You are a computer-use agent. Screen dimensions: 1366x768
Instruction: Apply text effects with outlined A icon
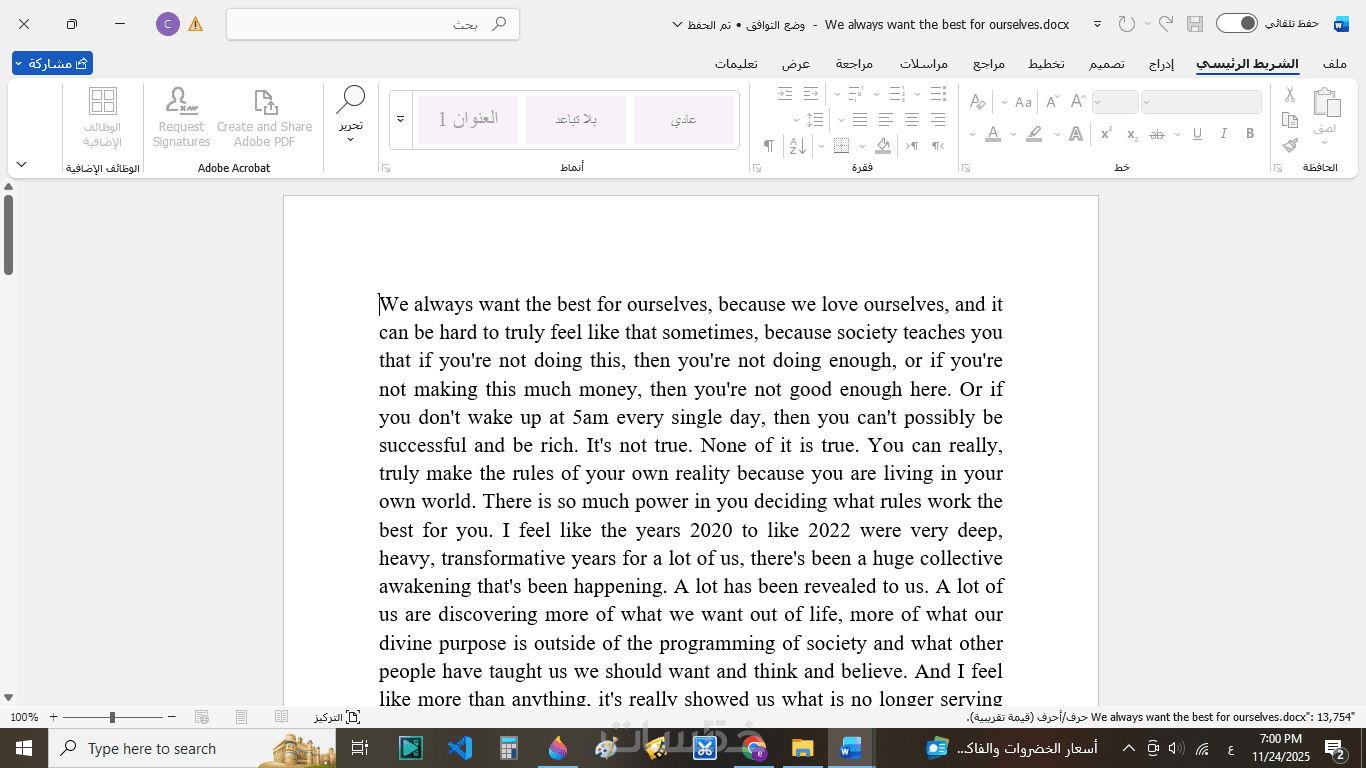click(1076, 134)
